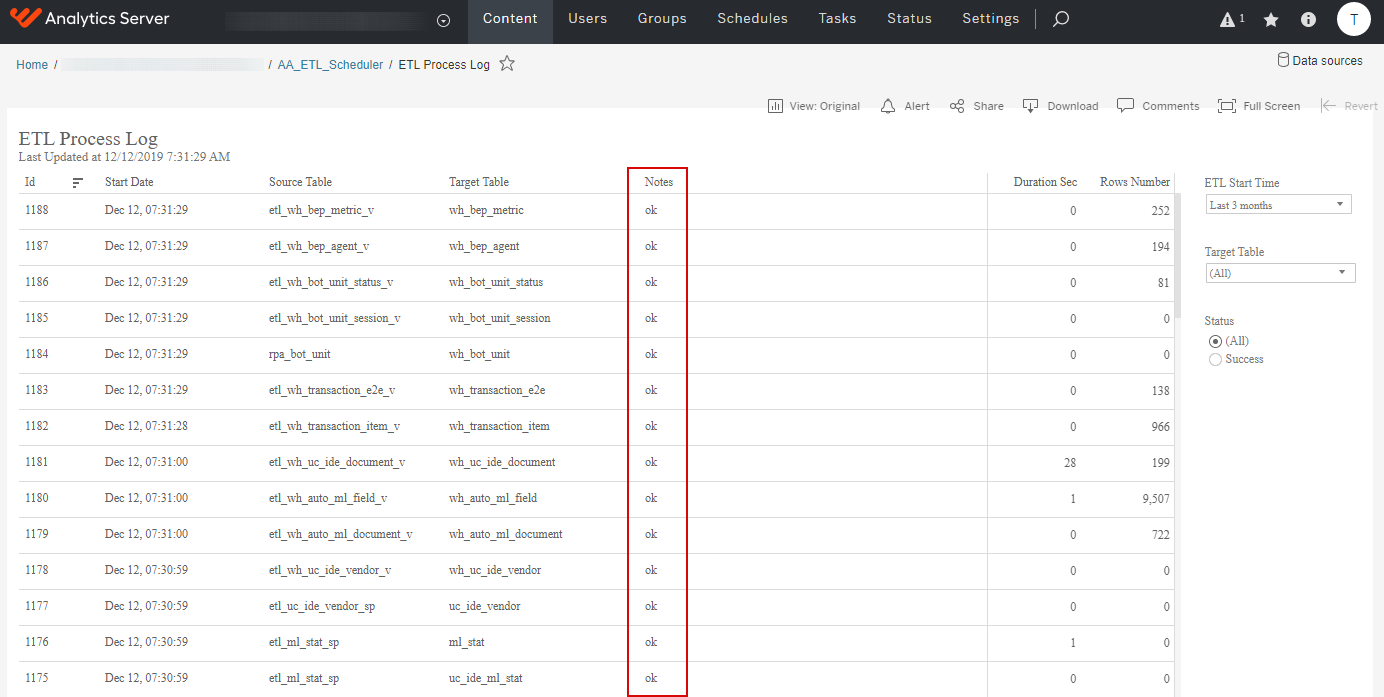Image resolution: width=1384 pixels, height=697 pixels.
Task: Open the user avatar T menu
Action: (1353, 19)
